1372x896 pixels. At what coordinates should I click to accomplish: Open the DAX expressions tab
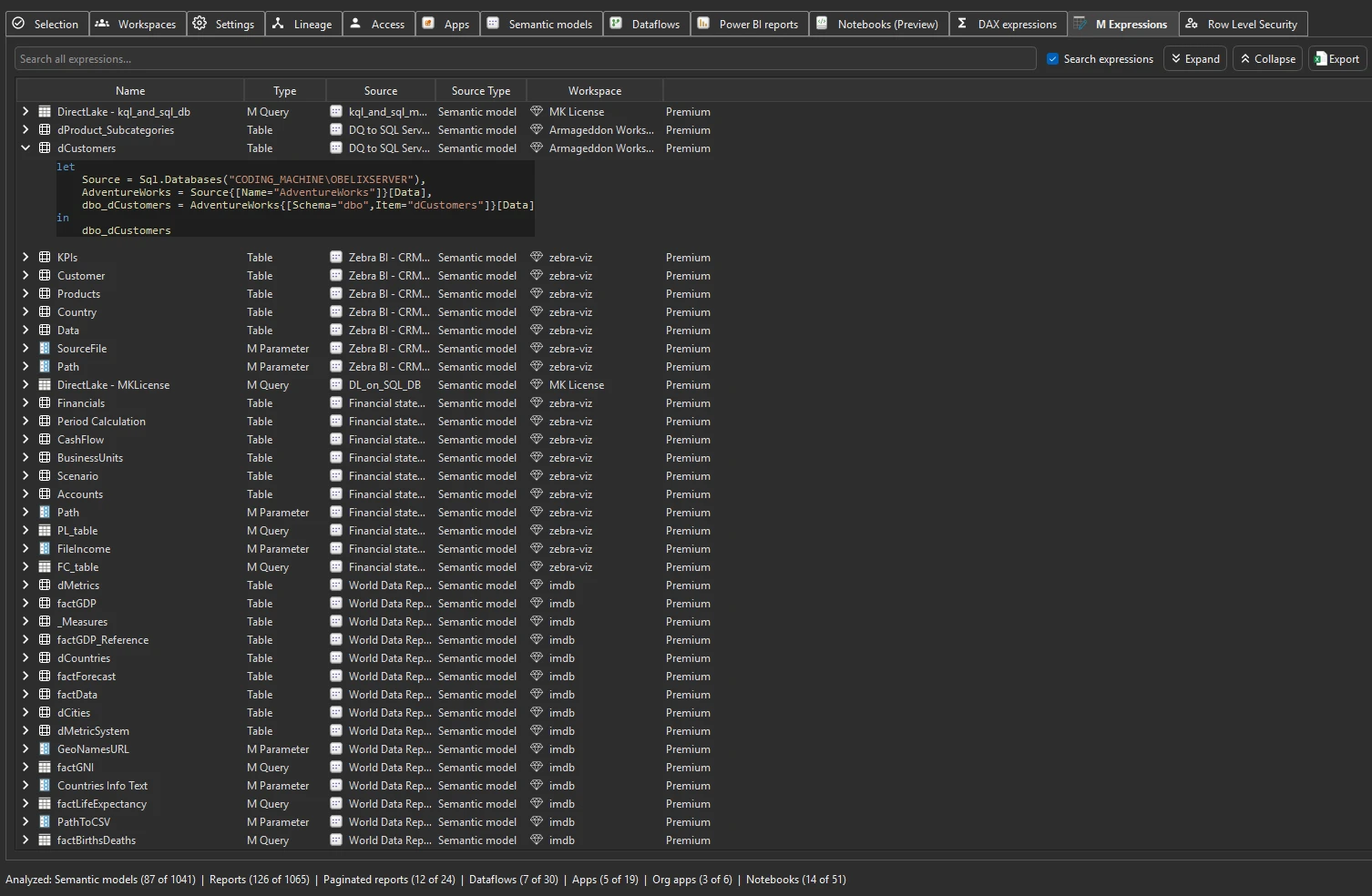tap(1009, 24)
